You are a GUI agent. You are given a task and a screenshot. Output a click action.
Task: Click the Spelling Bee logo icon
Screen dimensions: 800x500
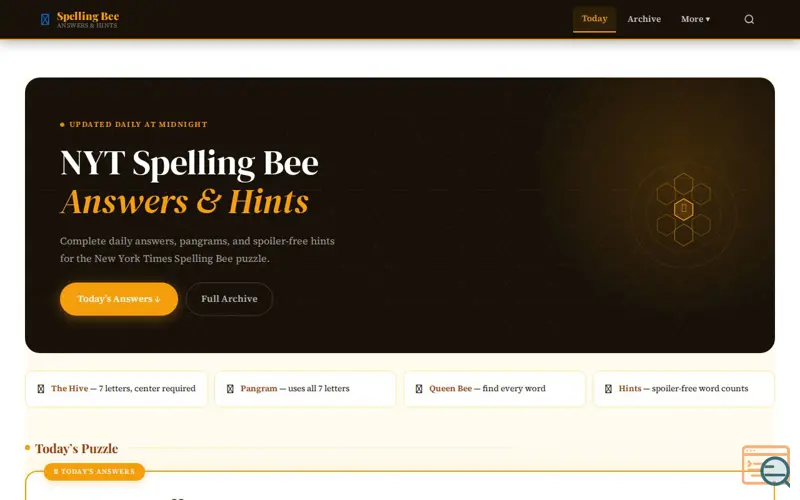pyautogui.click(x=45, y=19)
